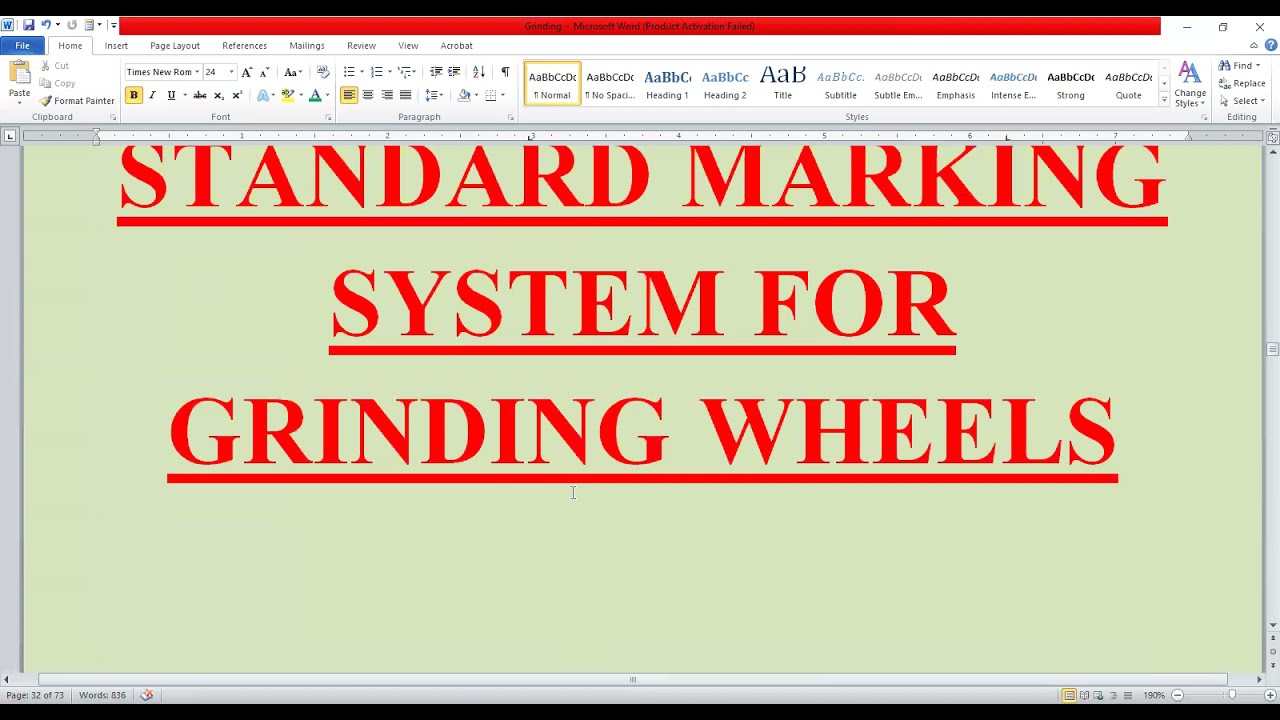The width and height of the screenshot is (1280, 720).
Task: Toggle Show/Hide paragraph marks
Action: [505, 72]
